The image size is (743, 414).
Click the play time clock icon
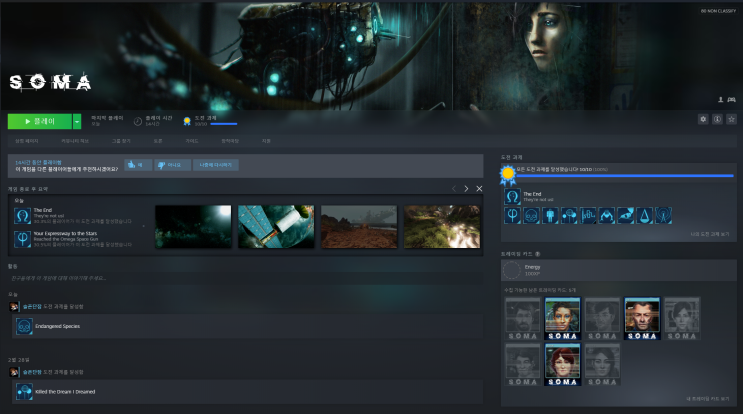137,121
